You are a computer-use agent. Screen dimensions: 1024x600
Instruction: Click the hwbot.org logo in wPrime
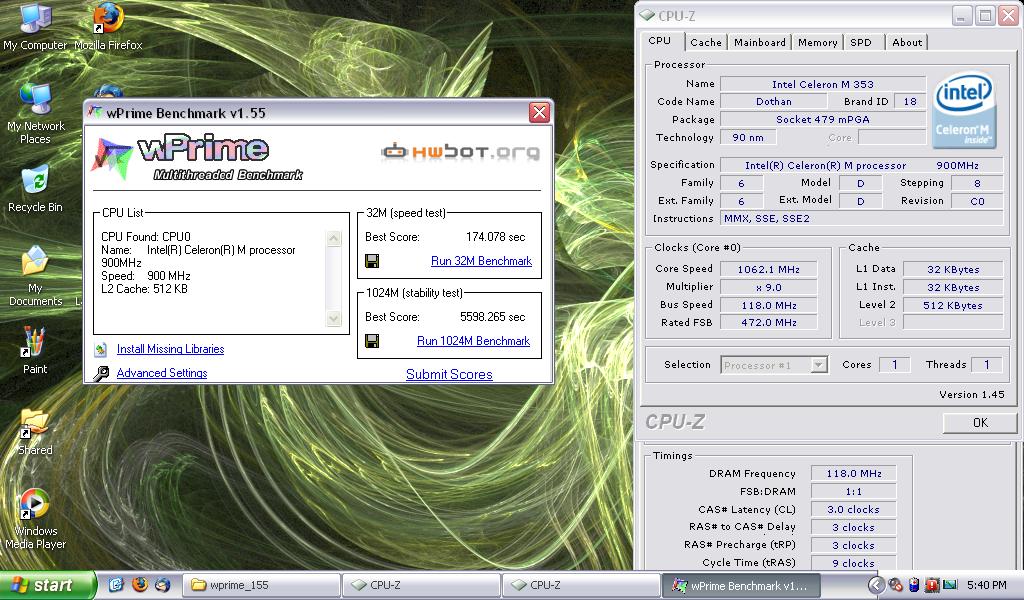[x=460, y=152]
